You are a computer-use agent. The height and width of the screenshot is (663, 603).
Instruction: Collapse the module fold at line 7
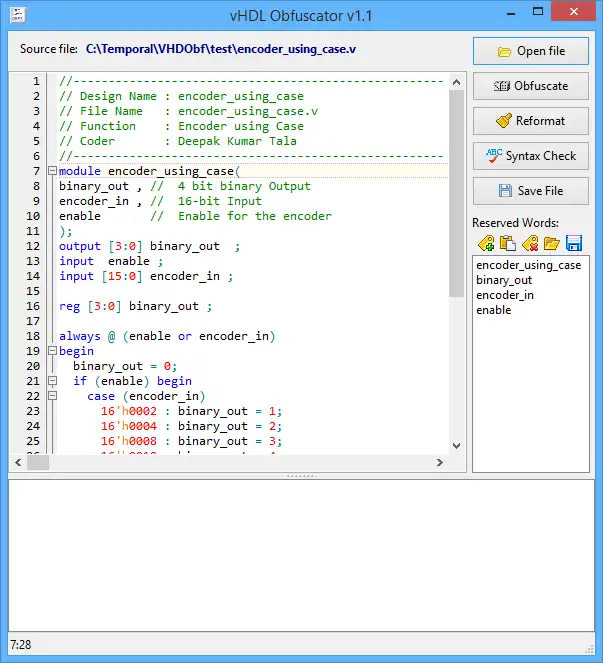click(52, 171)
